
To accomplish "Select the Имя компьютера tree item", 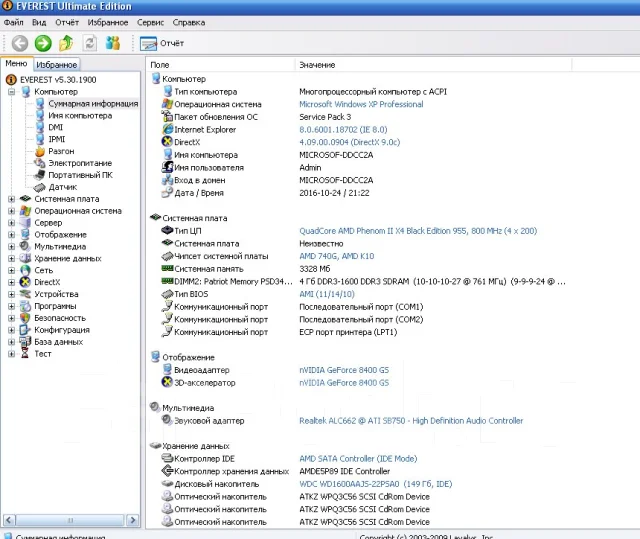I will coord(80,115).
